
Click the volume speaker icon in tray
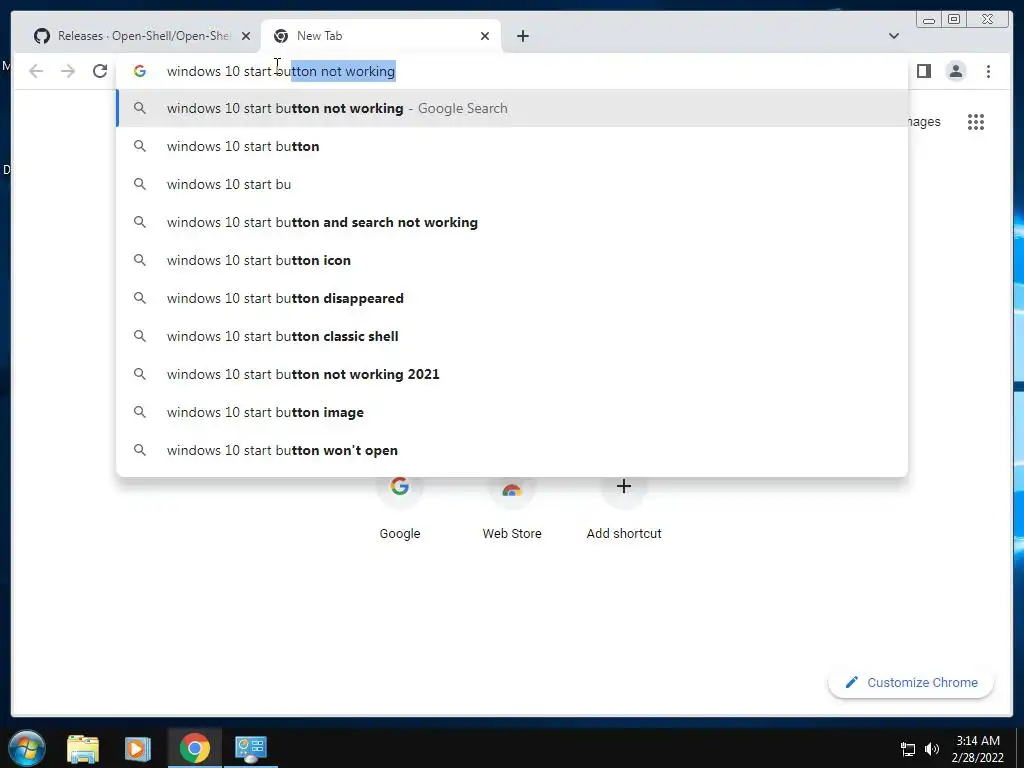932,749
